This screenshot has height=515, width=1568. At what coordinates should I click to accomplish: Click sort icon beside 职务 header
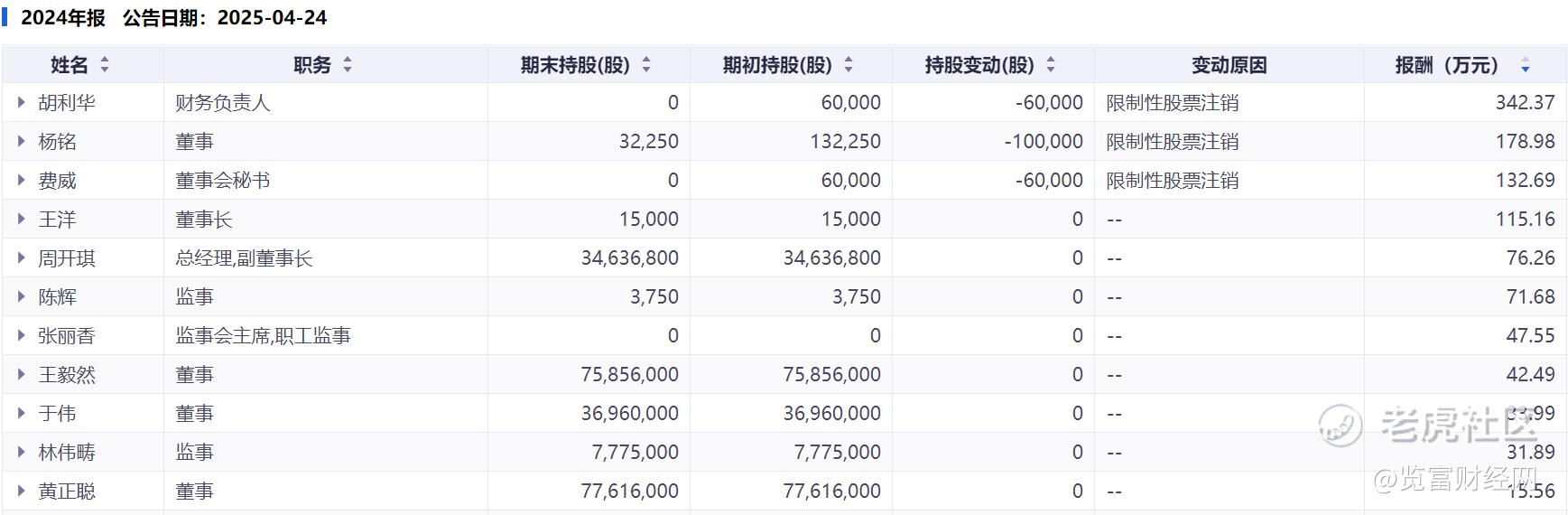pos(348,65)
